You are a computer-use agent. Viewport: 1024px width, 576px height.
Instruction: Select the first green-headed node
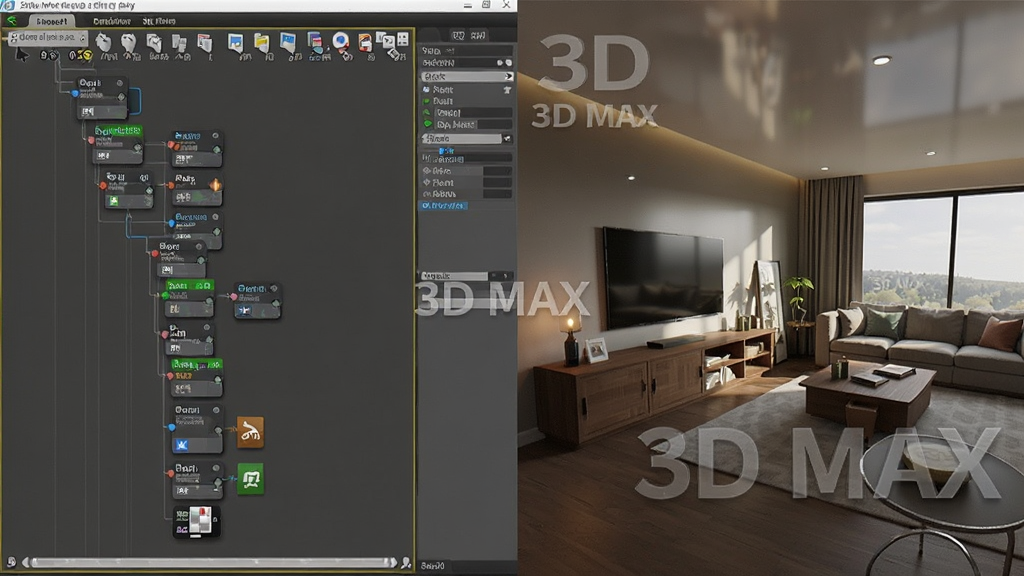coord(118,145)
